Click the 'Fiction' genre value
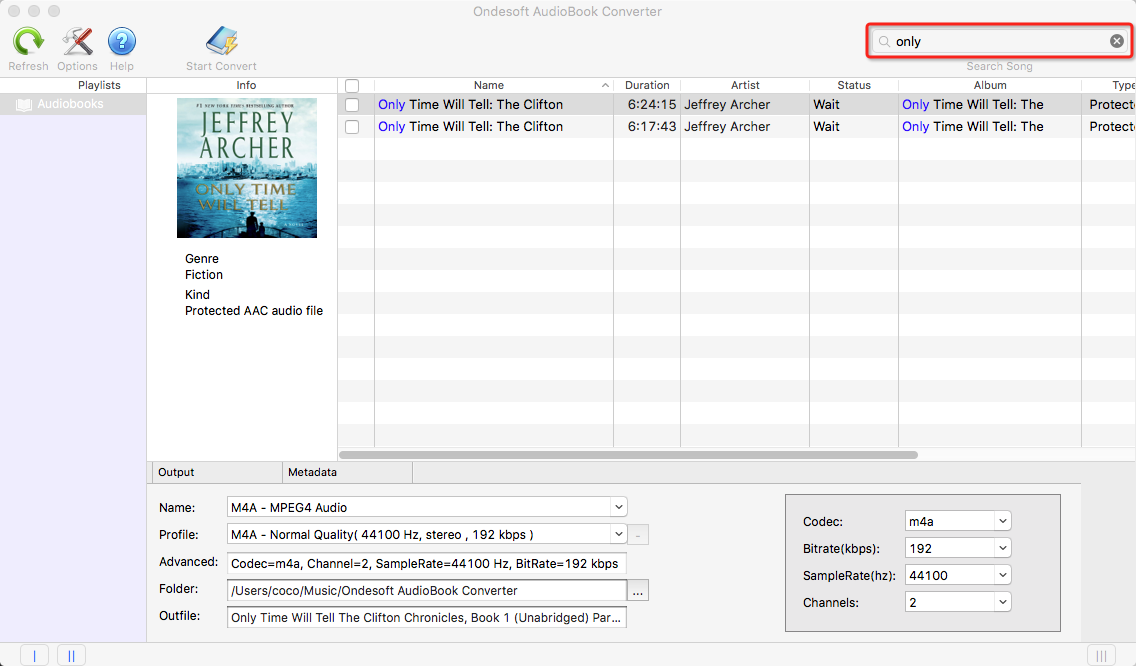This screenshot has width=1136, height=666. tap(204, 275)
